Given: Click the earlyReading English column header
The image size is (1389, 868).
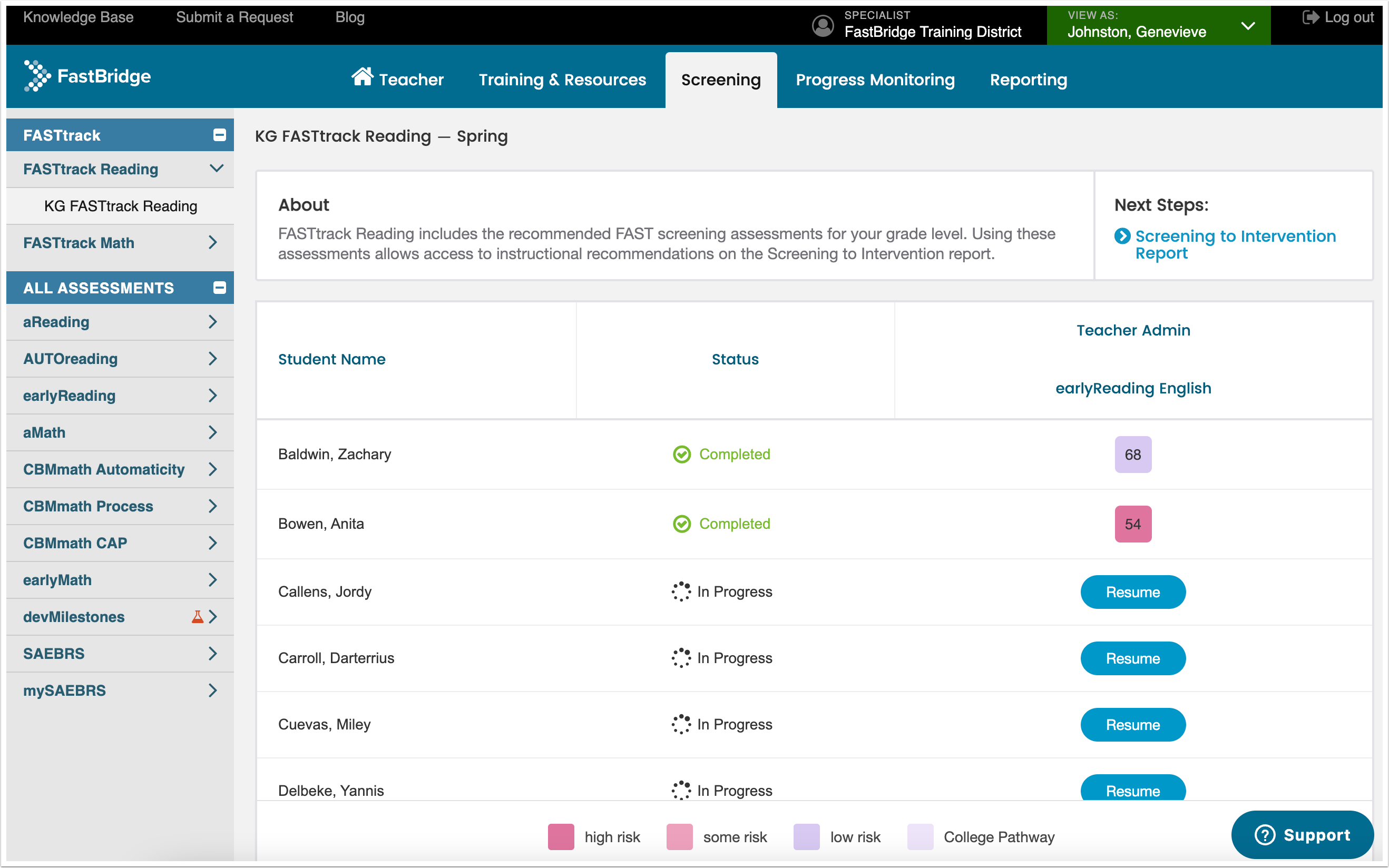Looking at the screenshot, I should tap(1133, 388).
